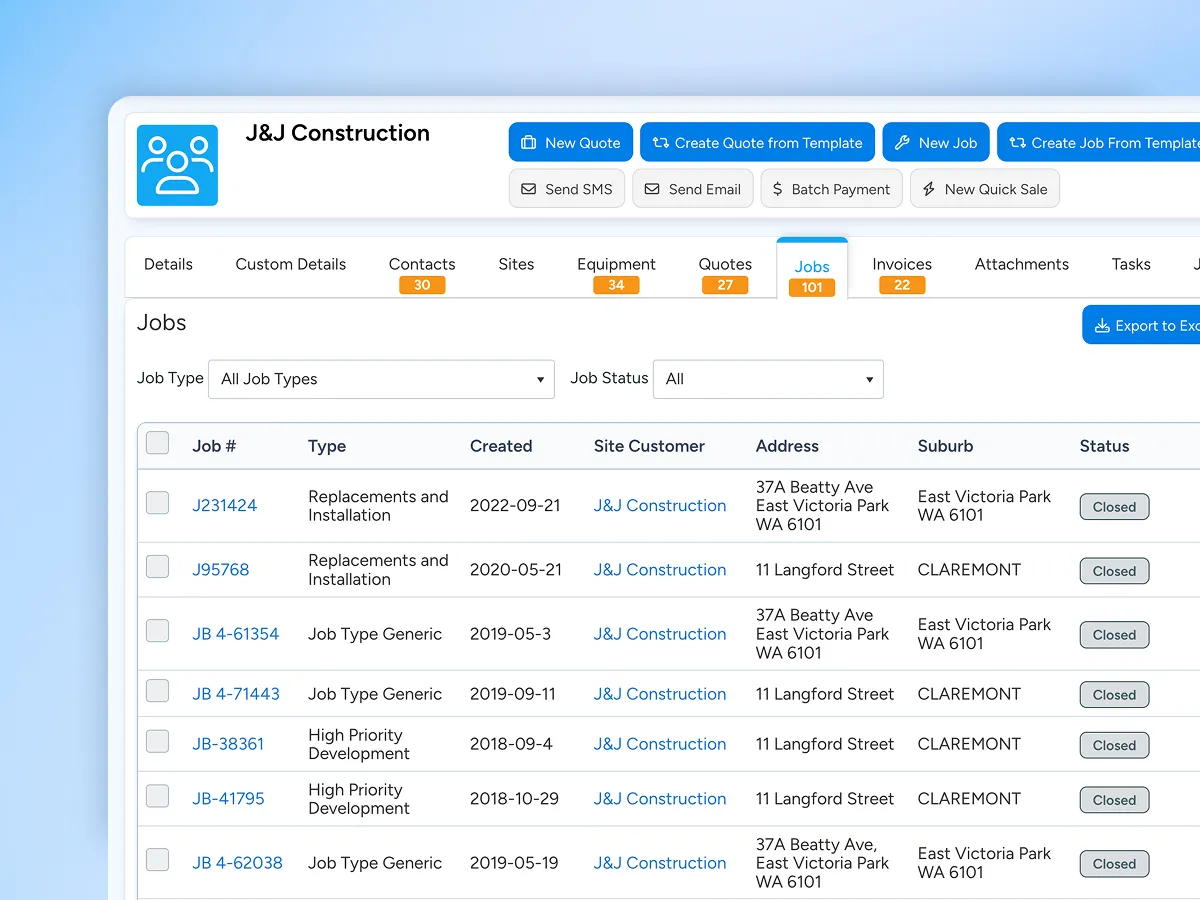
Task: Click the lightning icon on New Quick Sale
Action: tap(929, 189)
